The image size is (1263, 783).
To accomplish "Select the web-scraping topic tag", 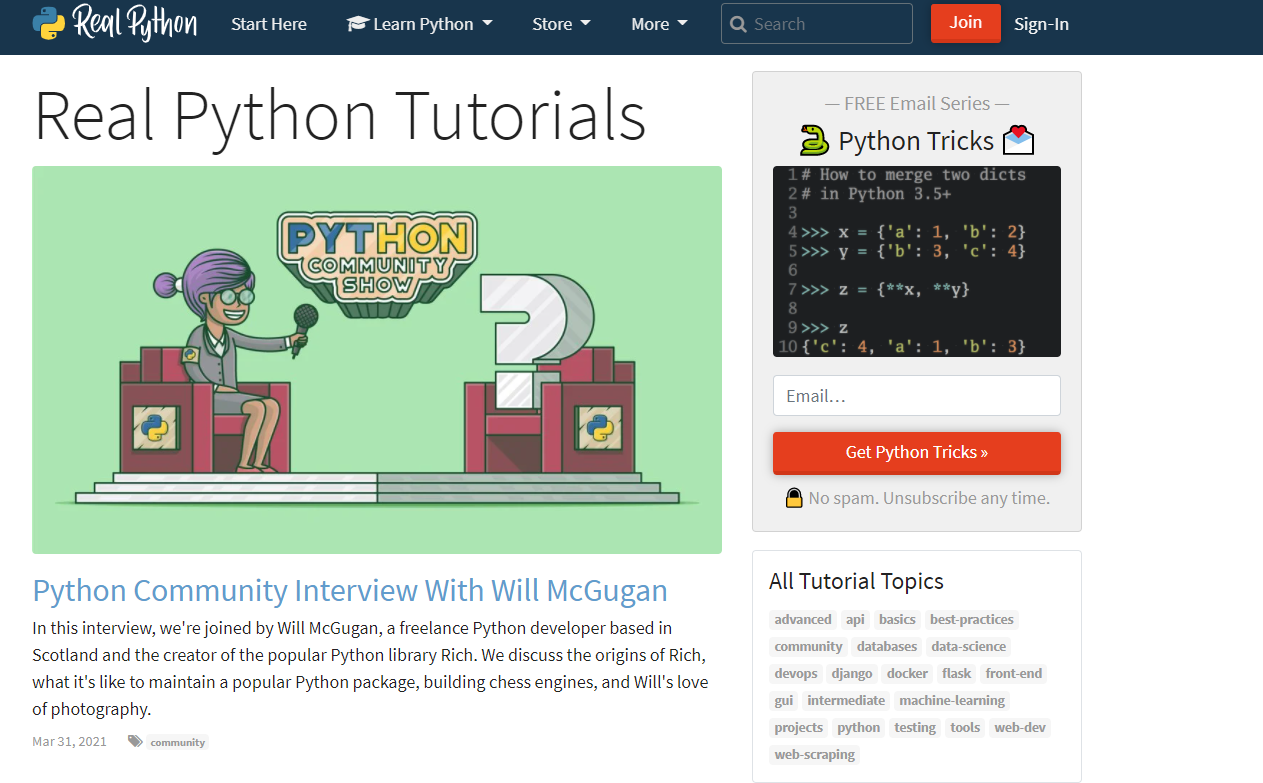I will (x=815, y=754).
